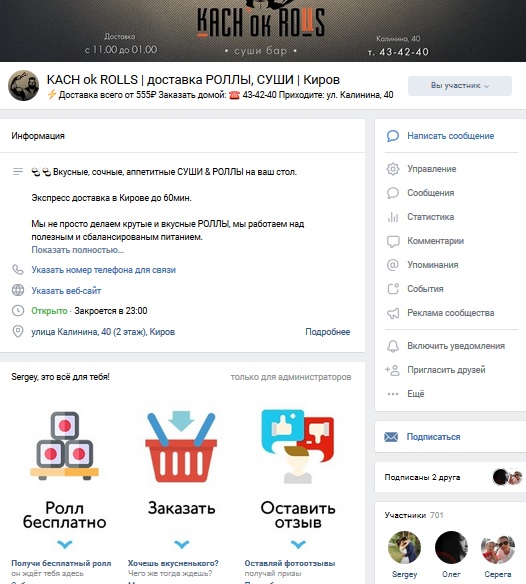The image size is (526, 584).
Task: Click the community title 'KACH ok ROLLS | доставка РОЛЛЫ, СУШИ | Киров'
Action: click(x=193, y=80)
